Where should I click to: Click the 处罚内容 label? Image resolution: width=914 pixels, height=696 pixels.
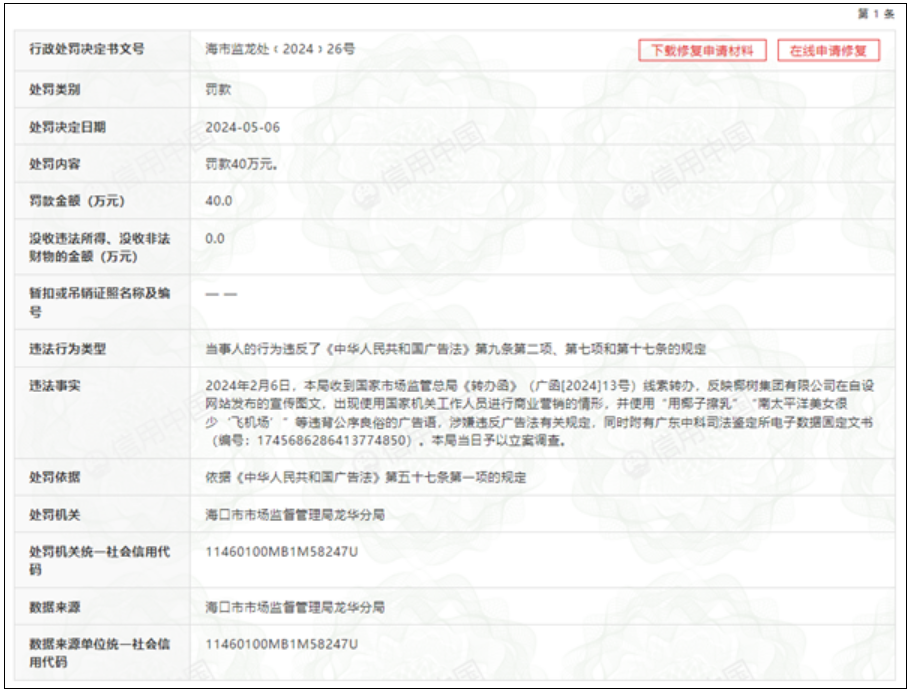coord(55,164)
